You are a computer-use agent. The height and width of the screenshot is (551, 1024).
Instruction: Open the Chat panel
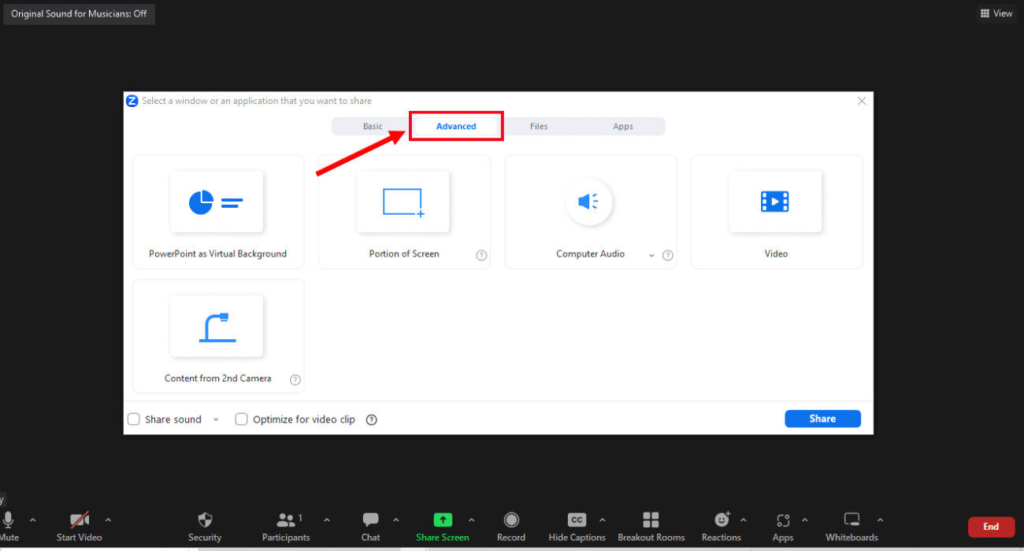coord(370,527)
